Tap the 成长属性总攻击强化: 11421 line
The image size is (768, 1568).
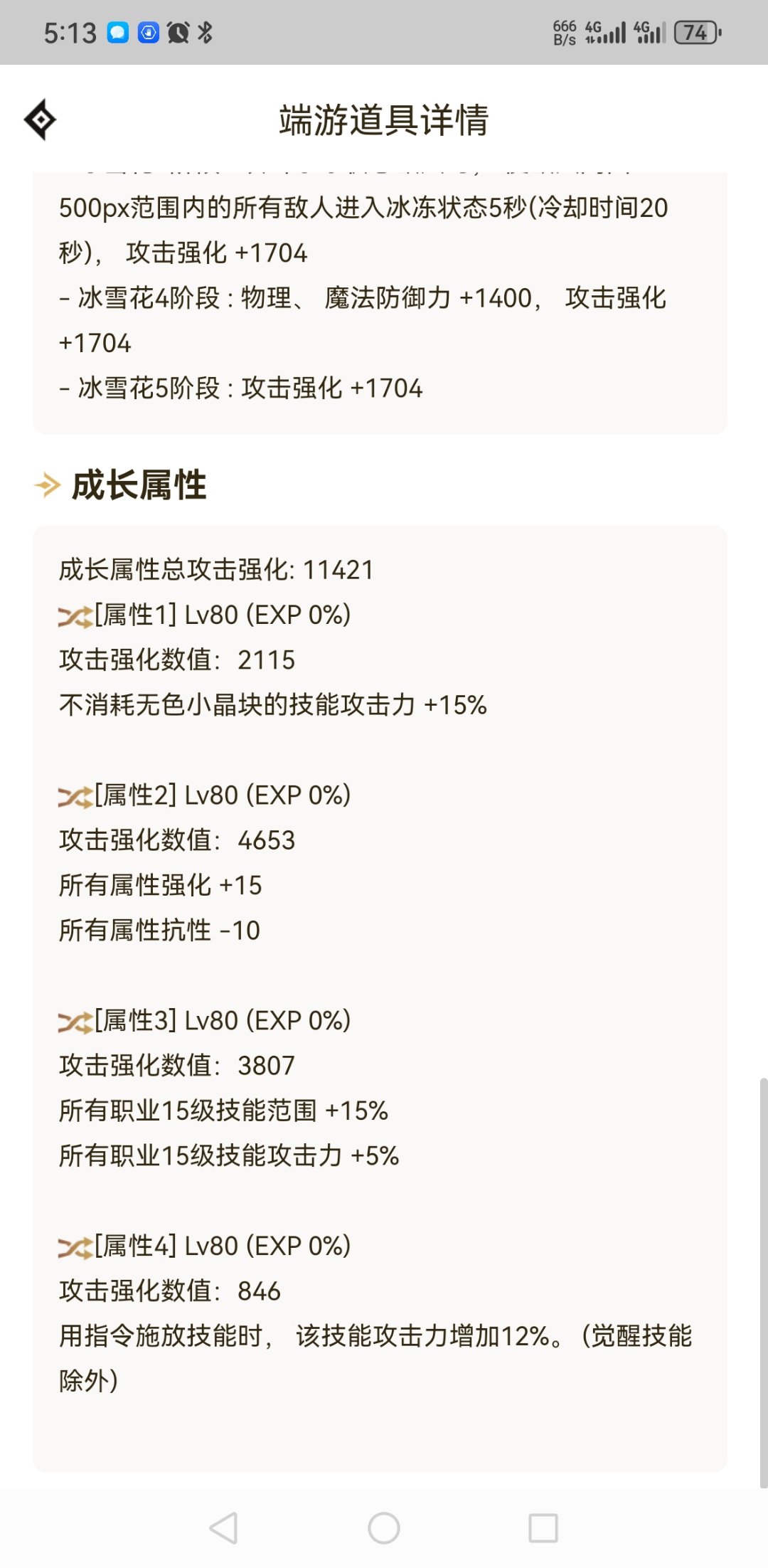(x=216, y=570)
